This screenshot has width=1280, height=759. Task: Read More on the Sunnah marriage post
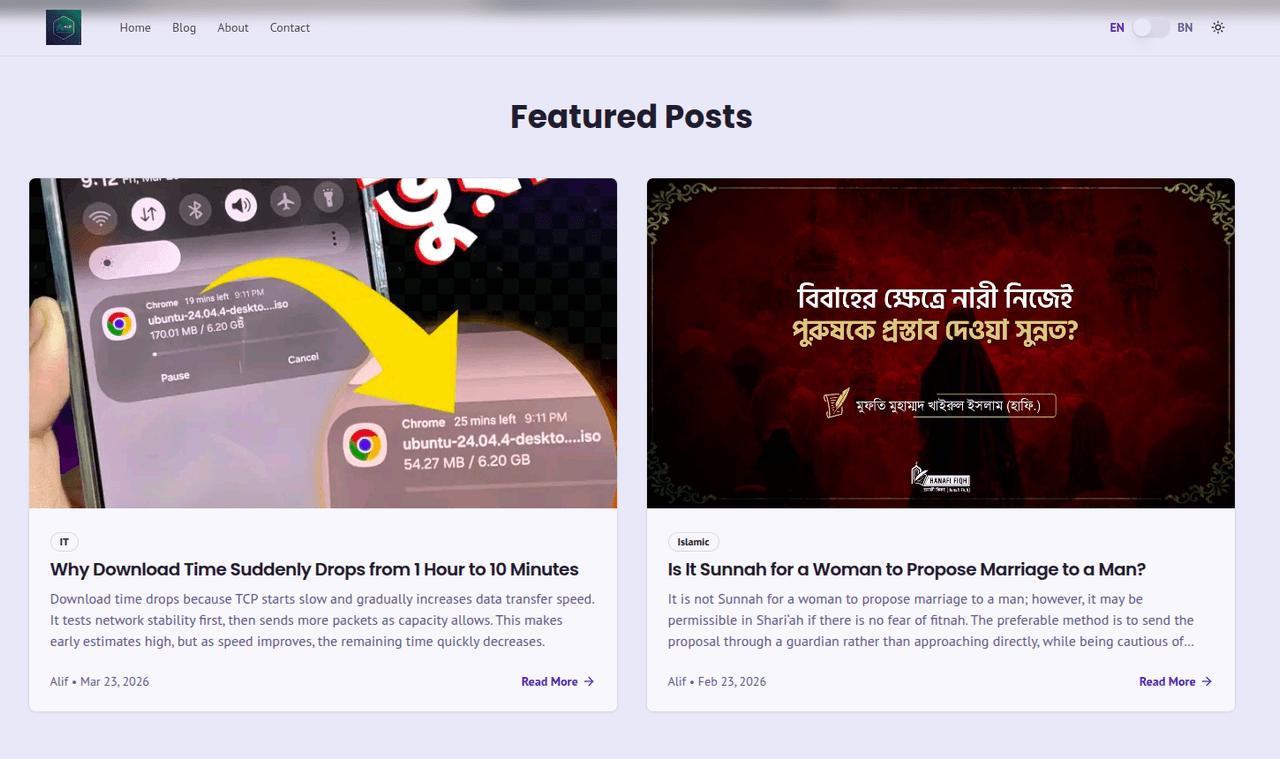coord(1176,682)
